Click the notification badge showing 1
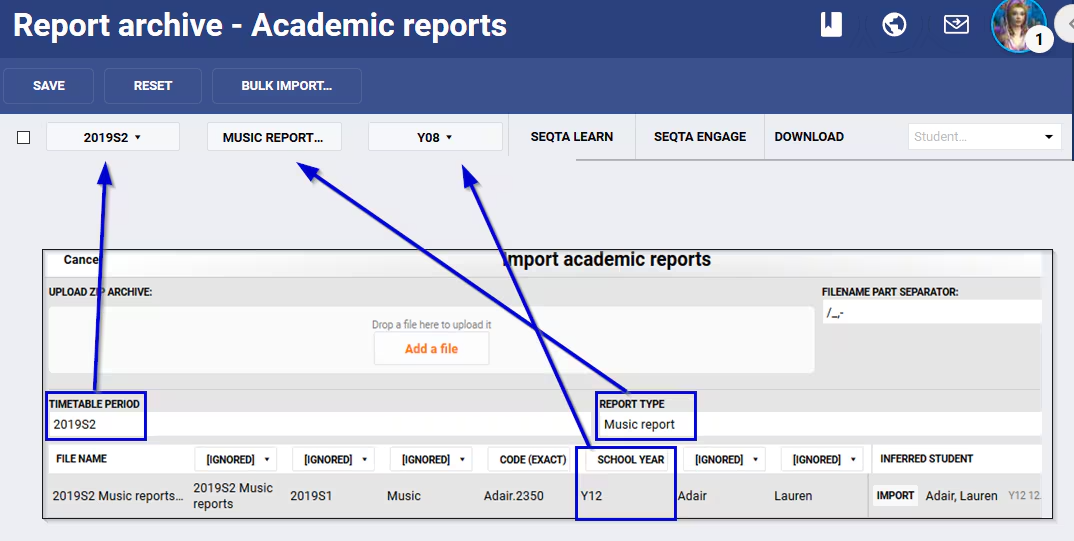Image resolution: width=1074 pixels, height=541 pixels. [x=1038, y=39]
